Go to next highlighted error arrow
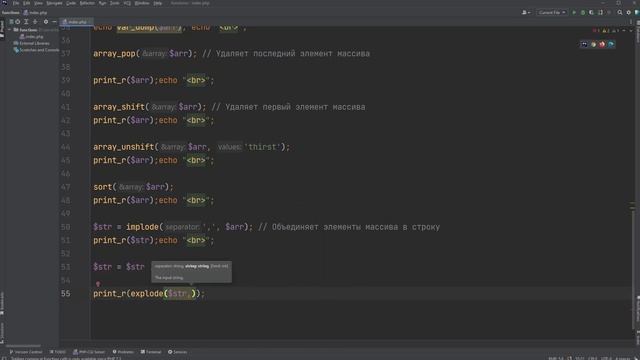 click(631, 31)
